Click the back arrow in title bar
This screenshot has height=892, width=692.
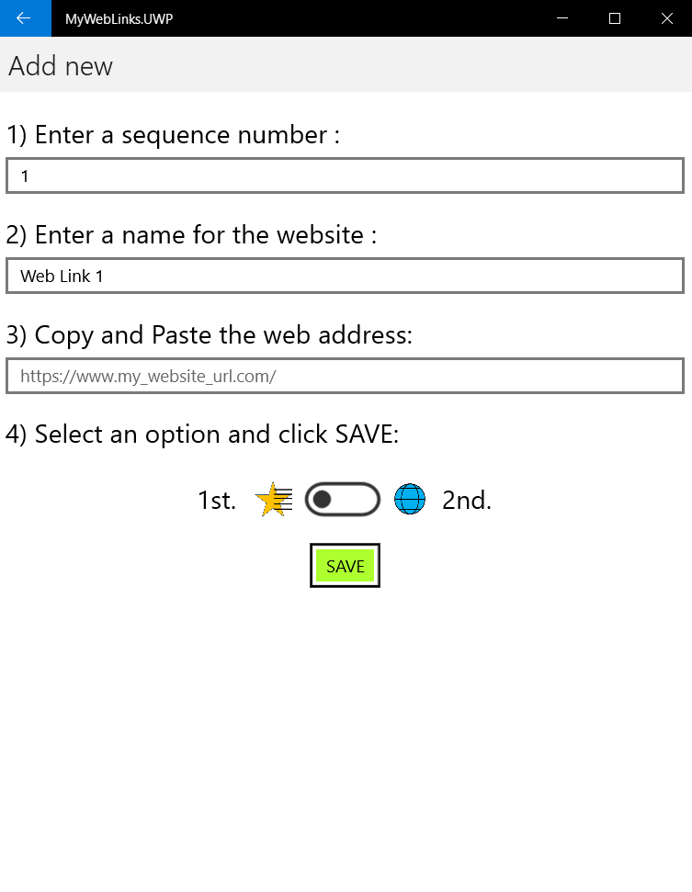pos(24,18)
